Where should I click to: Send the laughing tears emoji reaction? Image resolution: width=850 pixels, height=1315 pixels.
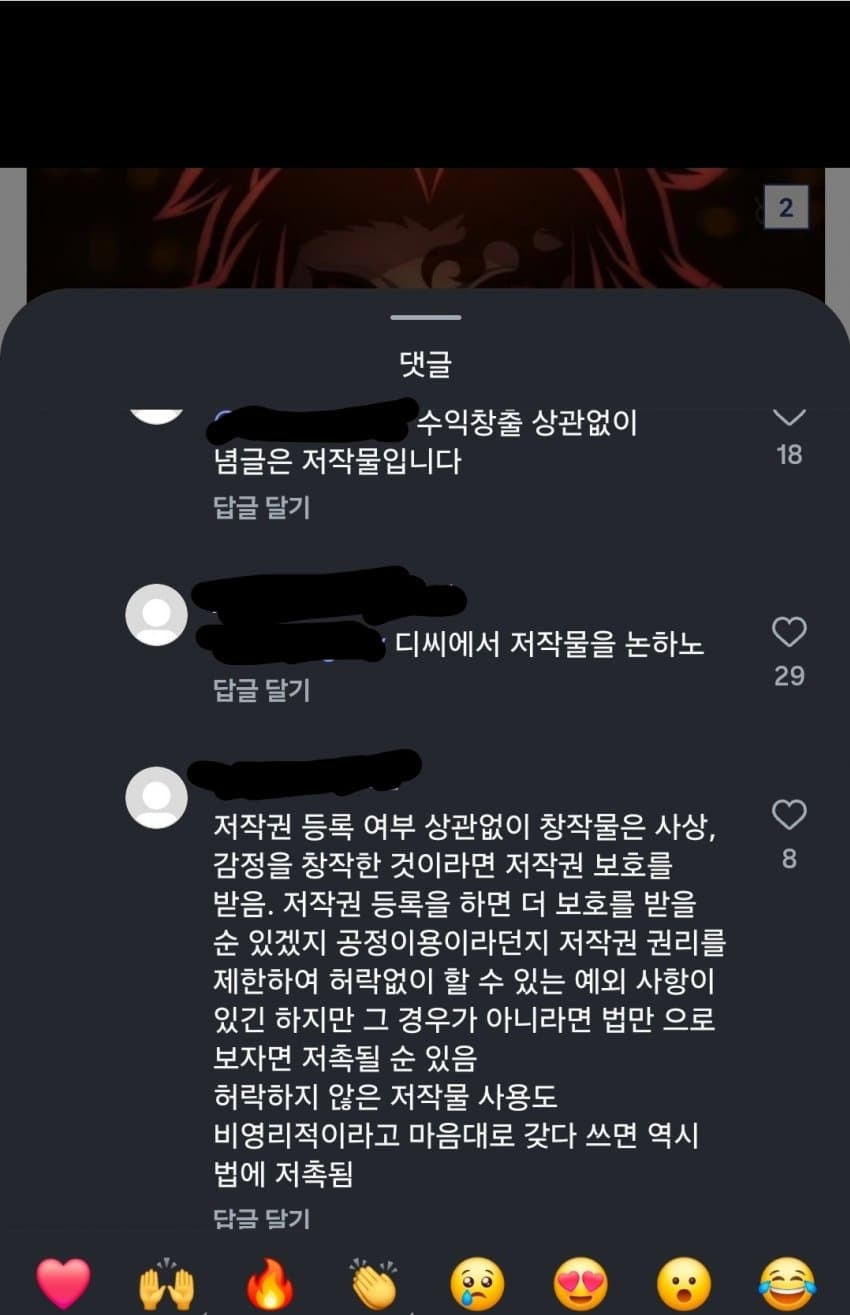pyautogui.click(x=787, y=1283)
